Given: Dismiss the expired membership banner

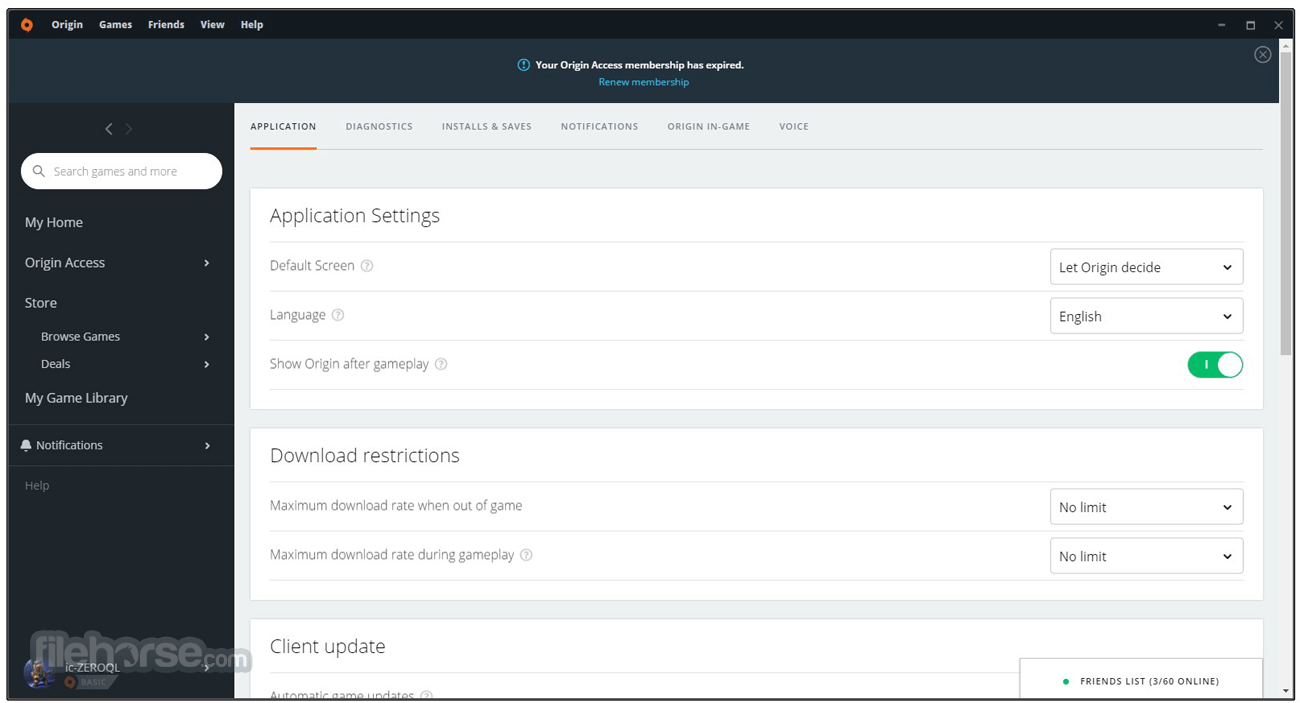Looking at the screenshot, I should 1262,55.
